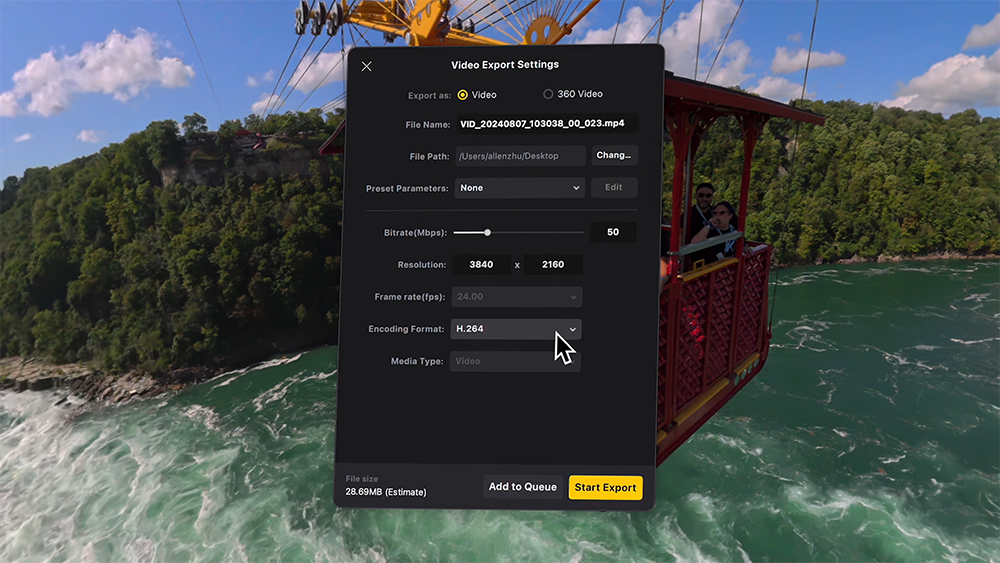Open the Preset Parameters dropdown

[519, 187]
